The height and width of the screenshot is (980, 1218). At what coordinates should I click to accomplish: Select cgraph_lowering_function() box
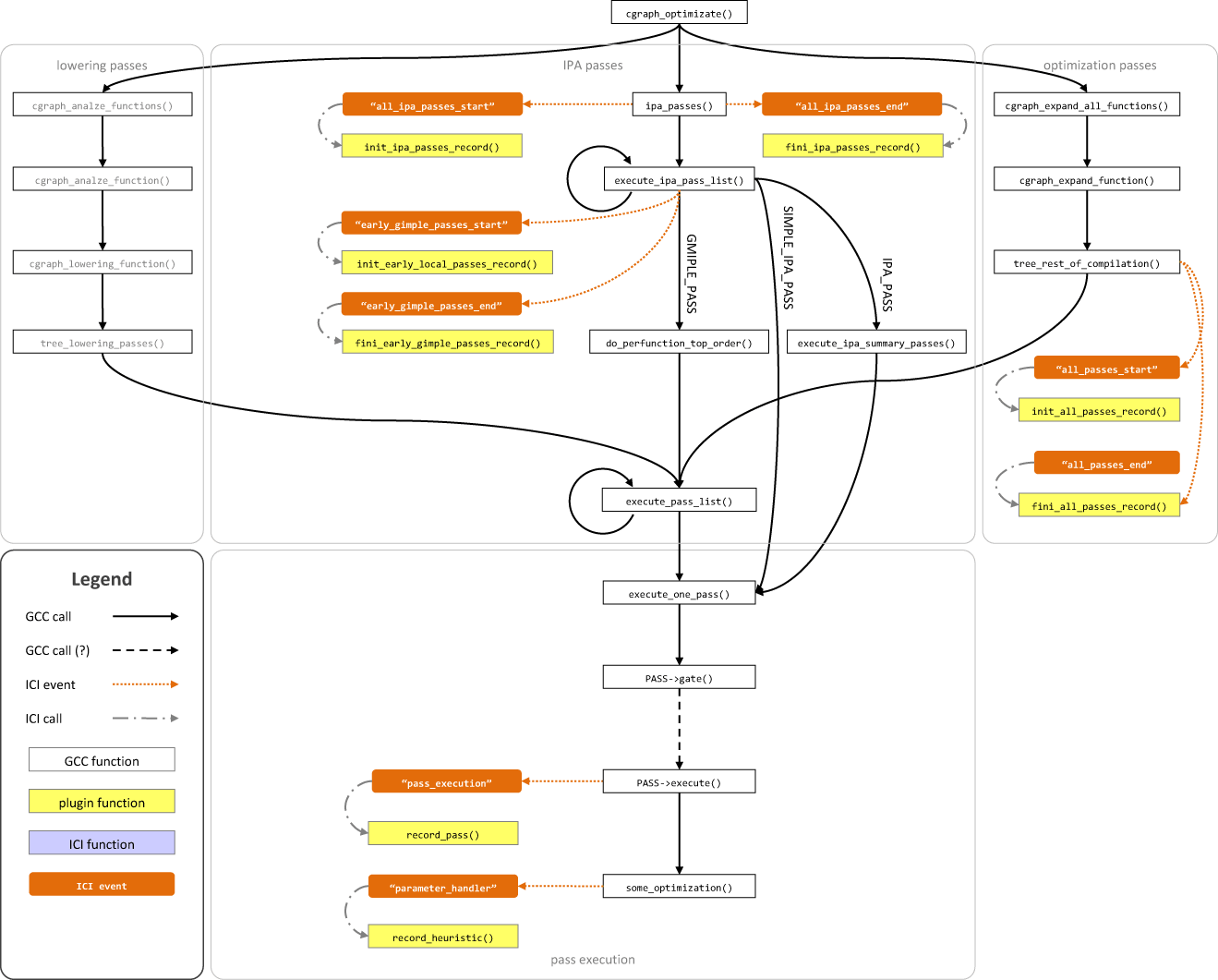(x=103, y=262)
